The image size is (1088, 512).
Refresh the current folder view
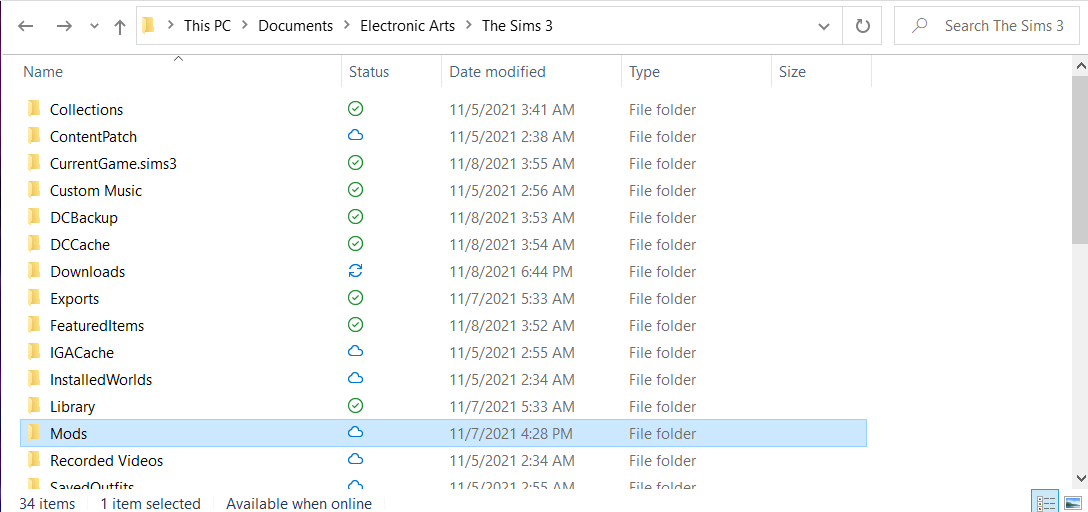[862, 26]
